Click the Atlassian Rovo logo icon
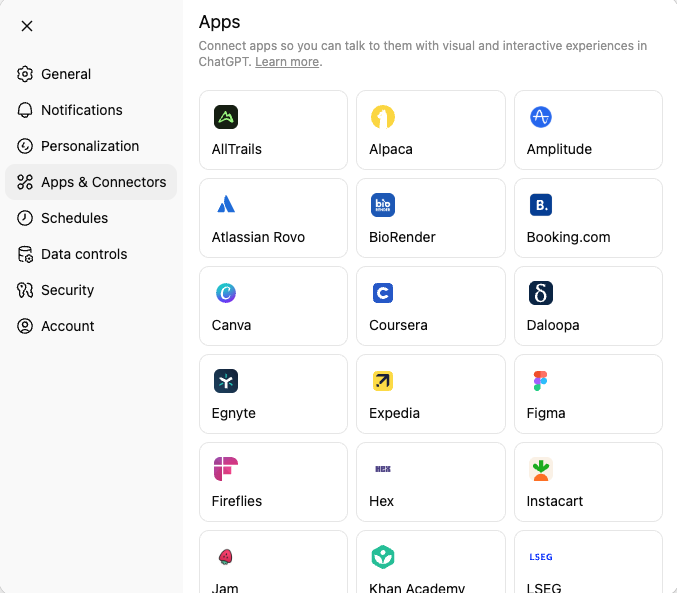677x593 pixels. pyautogui.click(x=226, y=204)
